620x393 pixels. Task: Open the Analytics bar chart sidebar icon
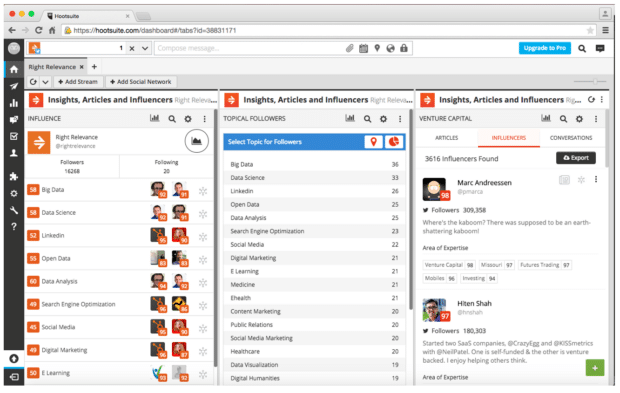point(14,103)
